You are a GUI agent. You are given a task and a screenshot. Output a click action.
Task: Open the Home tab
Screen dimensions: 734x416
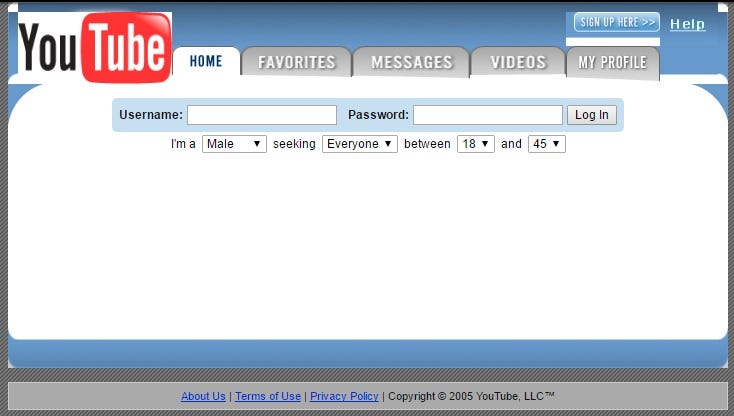(x=206, y=61)
